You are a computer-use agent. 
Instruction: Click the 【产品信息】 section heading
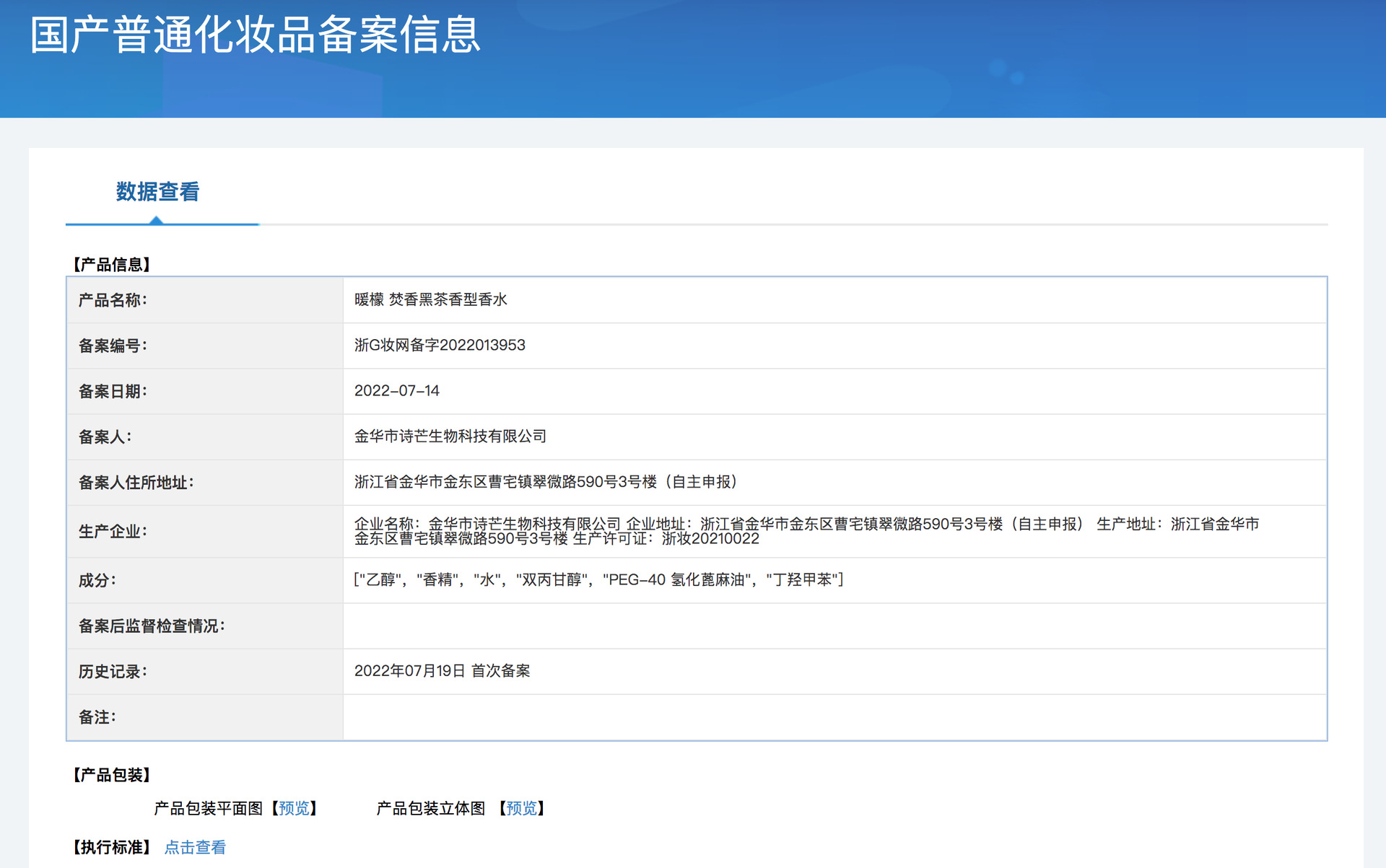click(x=111, y=264)
